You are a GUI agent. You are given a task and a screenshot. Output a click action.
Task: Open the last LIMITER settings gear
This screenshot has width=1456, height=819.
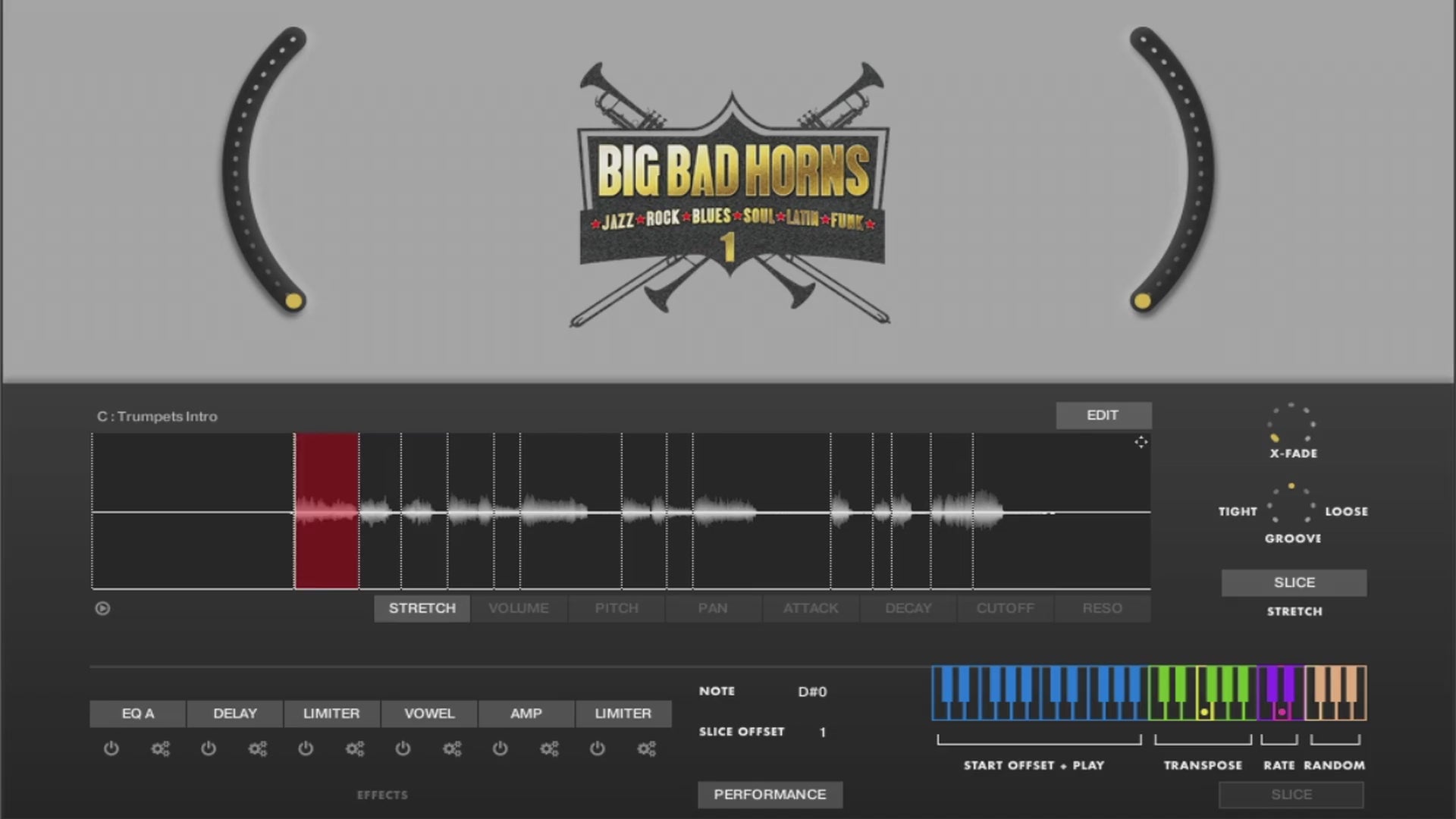[x=647, y=749]
